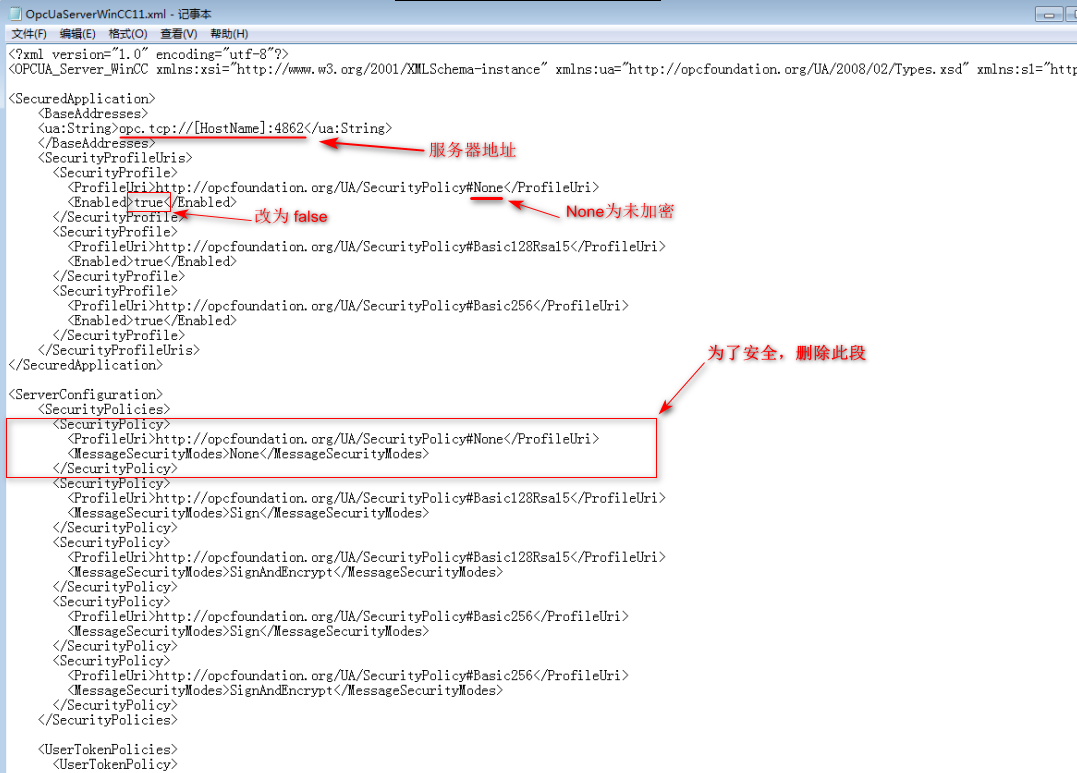This screenshot has width=1077, height=773.
Task: Place cursor on the <ServerConfiguration> opening tag
Action: (x=84, y=395)
